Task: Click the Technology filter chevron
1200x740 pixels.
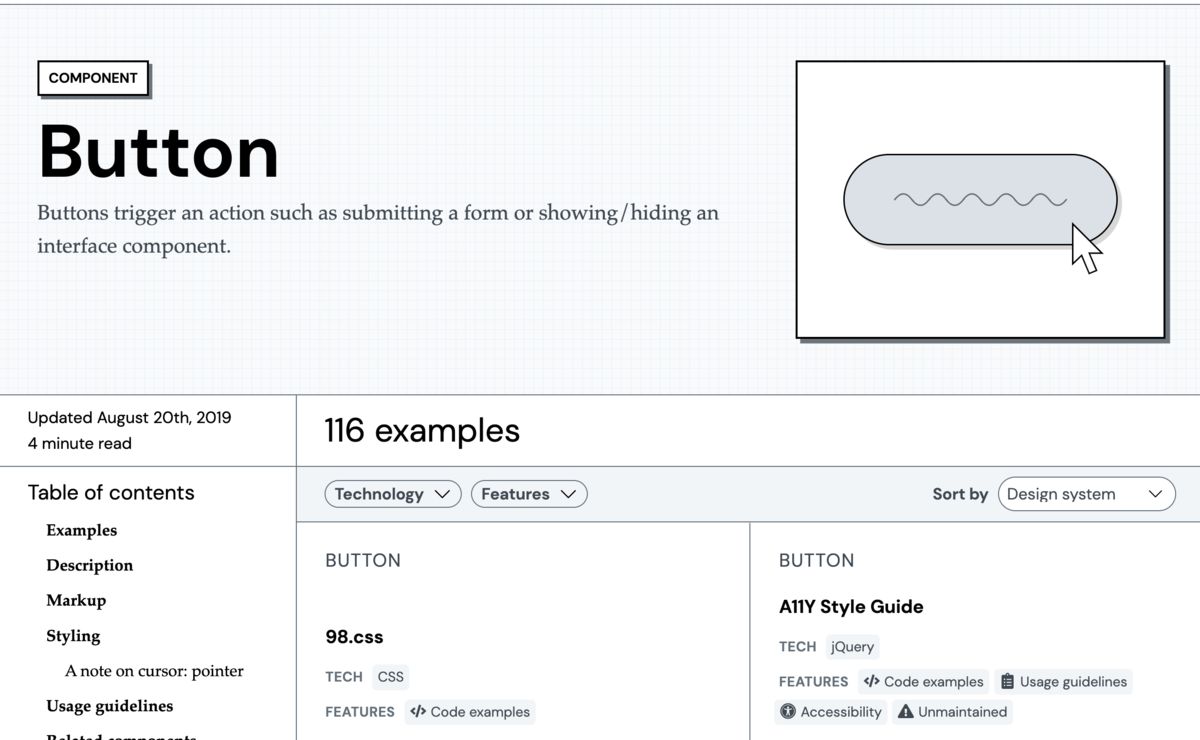Action: [441, 494]
